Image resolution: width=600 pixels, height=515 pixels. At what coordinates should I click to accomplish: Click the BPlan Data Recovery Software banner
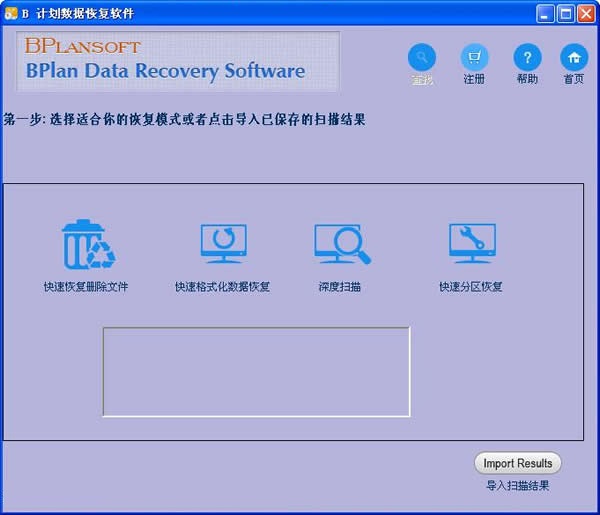point(178,62)
